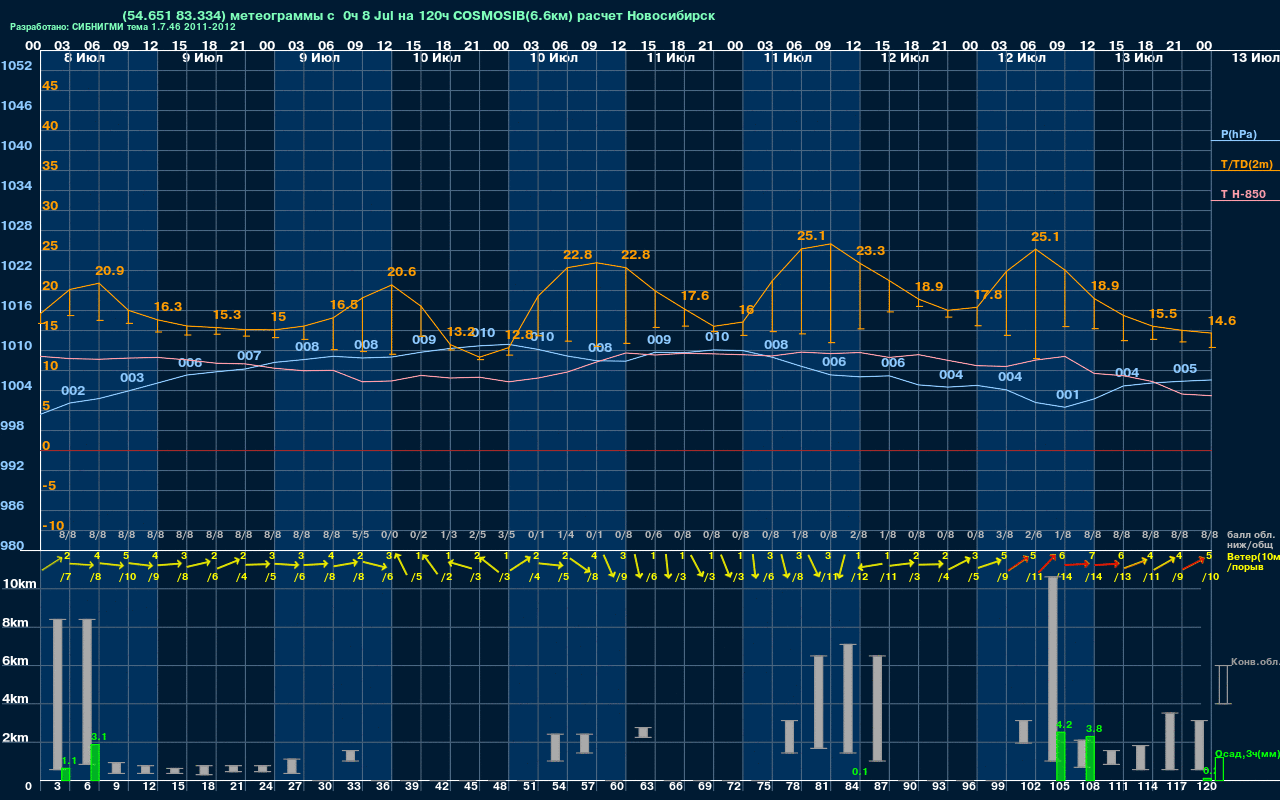The height and width of the screenshot is (800, 1280).
Task: Select the T/TD(2m) legend label
Action: (1246, 164)
